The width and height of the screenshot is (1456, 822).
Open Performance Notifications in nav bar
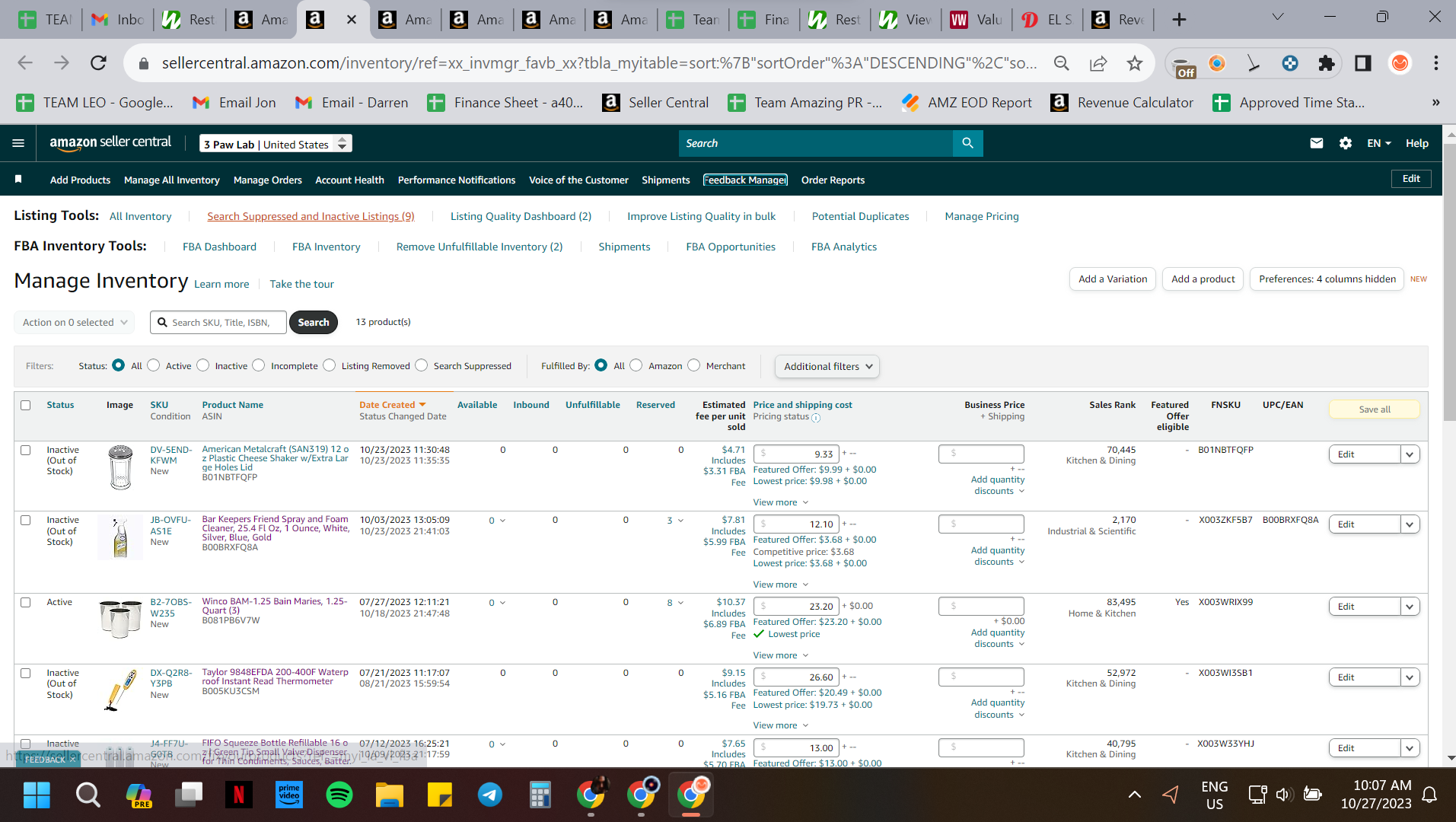coord(457,180)
